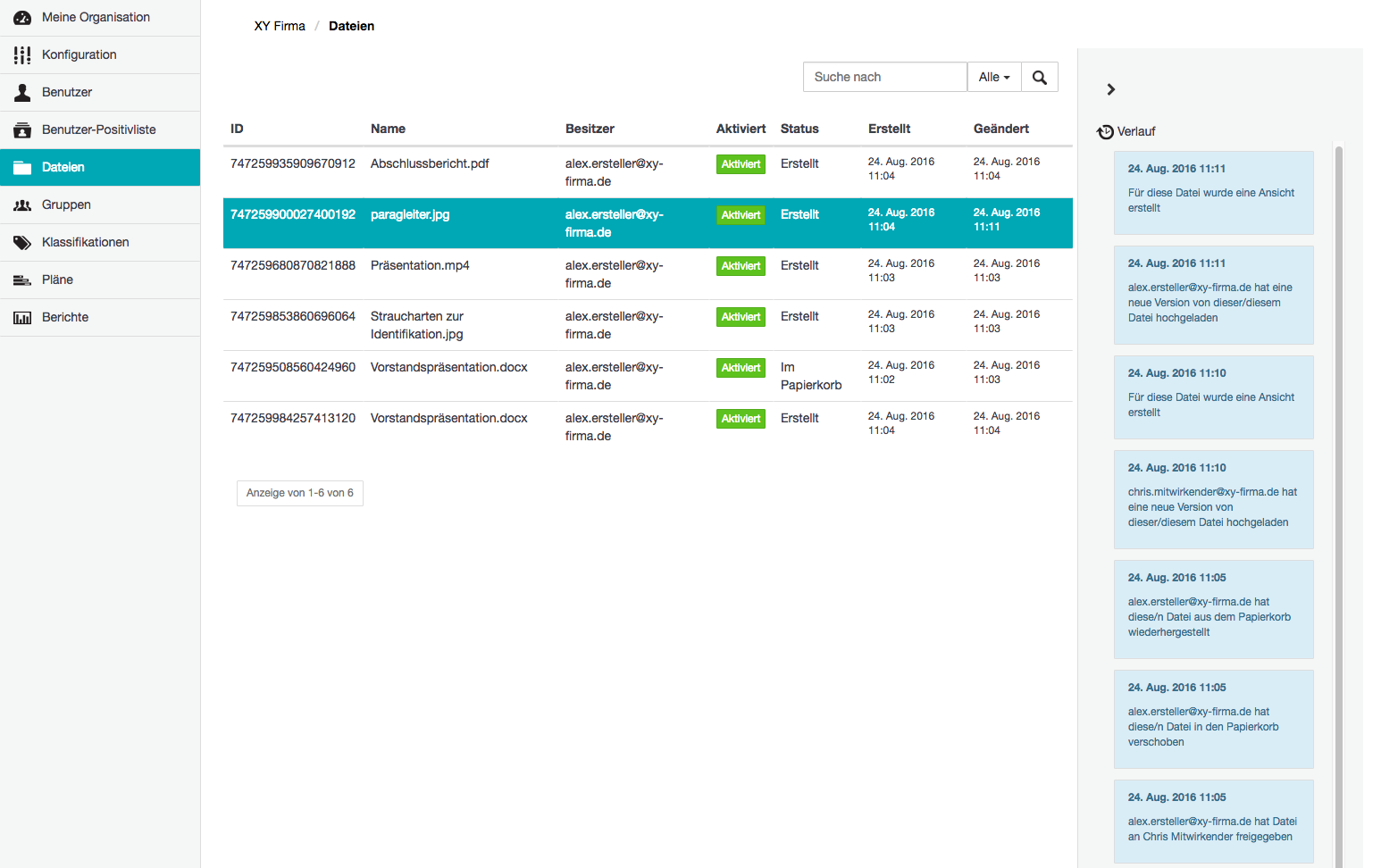Click the Pläne icon in sidebar
Image resolution: width=1381 pixels, height=868 pixels.
pyautogui.click(x=22, y=280)
